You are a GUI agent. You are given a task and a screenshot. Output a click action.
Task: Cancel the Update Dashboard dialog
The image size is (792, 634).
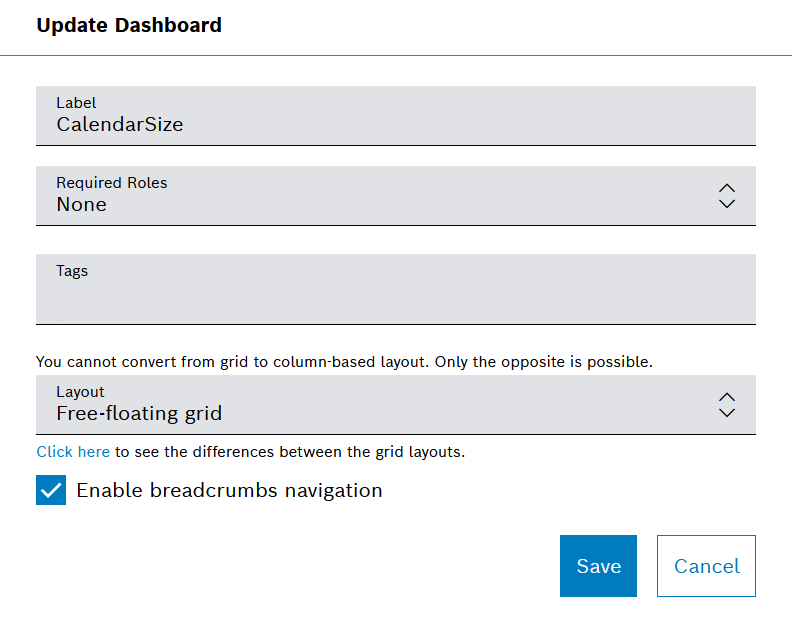(x=706, y=566)
